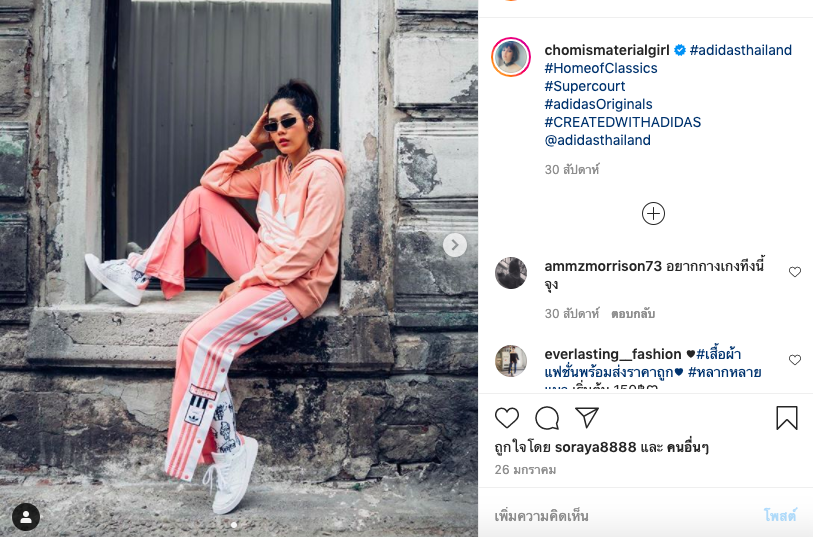Image resolution: width=813 pixels, height=537 pixels.
Task: Visit the @adidasthailand mention
Action: [x=597, y=140]
